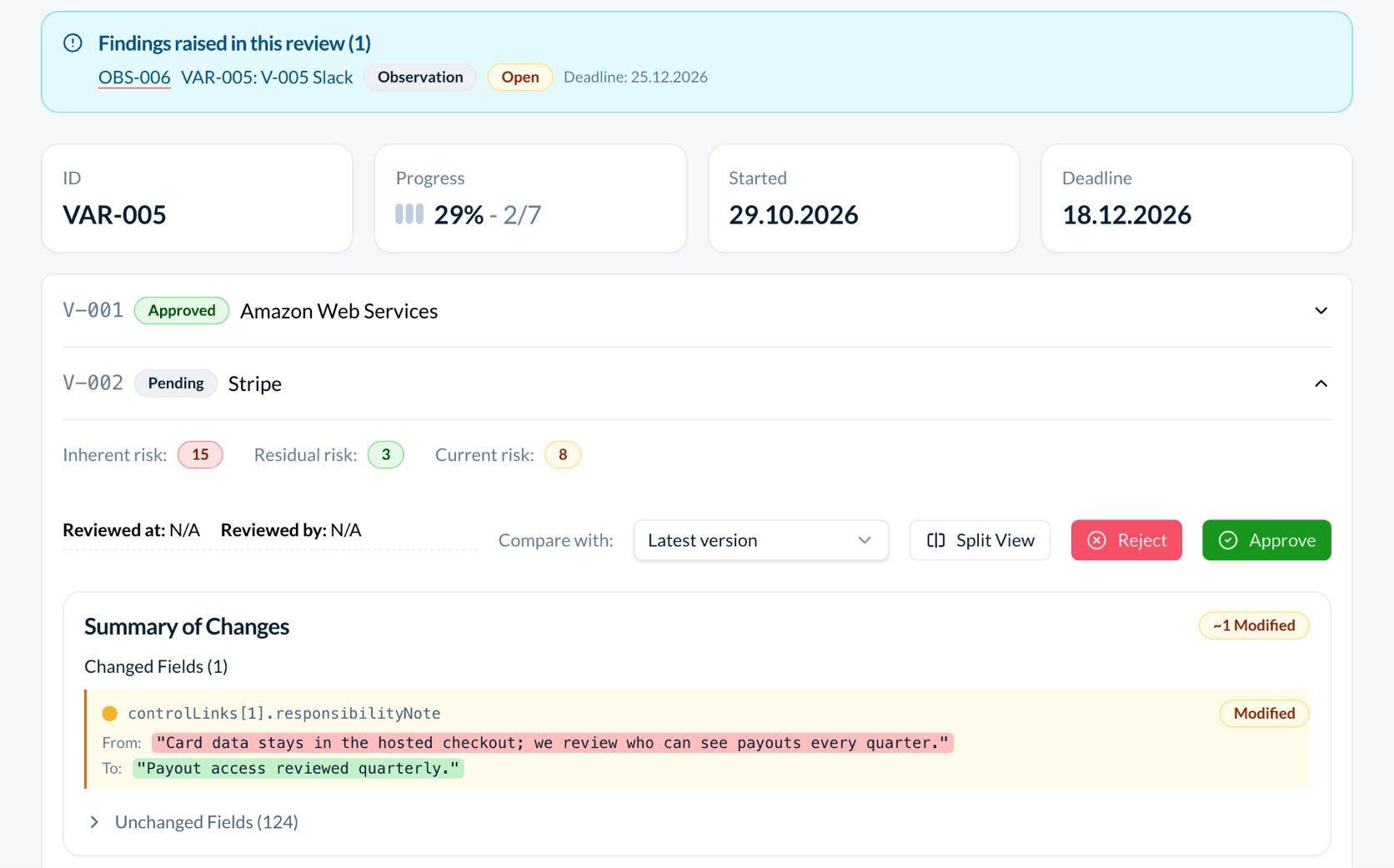This screenshot has height=868, width=1394.
Task: Open the OBS-006 finding link
Action: click(134, 77)
